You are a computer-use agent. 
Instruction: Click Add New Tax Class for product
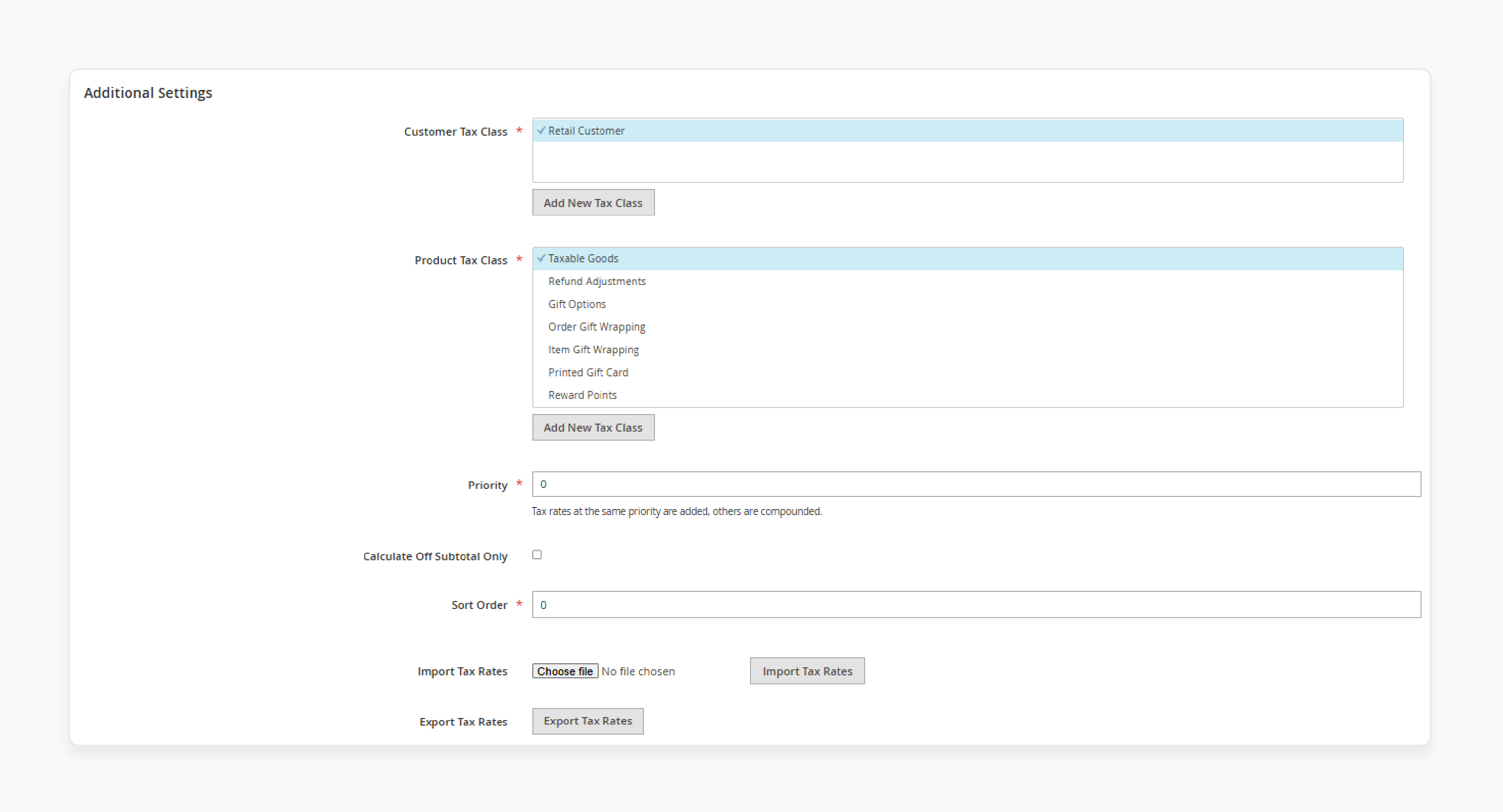pyautogui.click(x=592, y=427)
